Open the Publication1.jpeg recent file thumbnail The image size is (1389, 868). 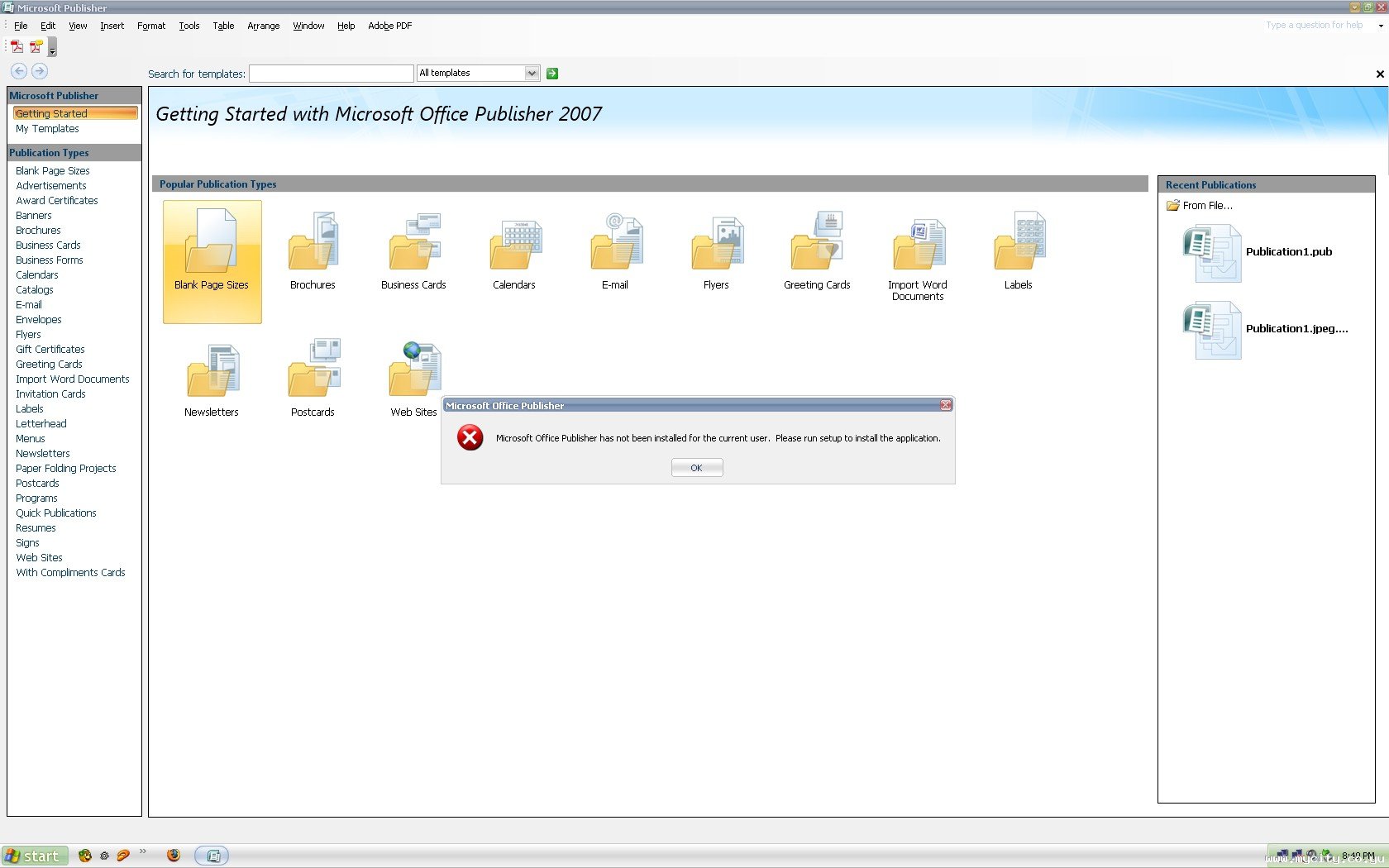1212,330
